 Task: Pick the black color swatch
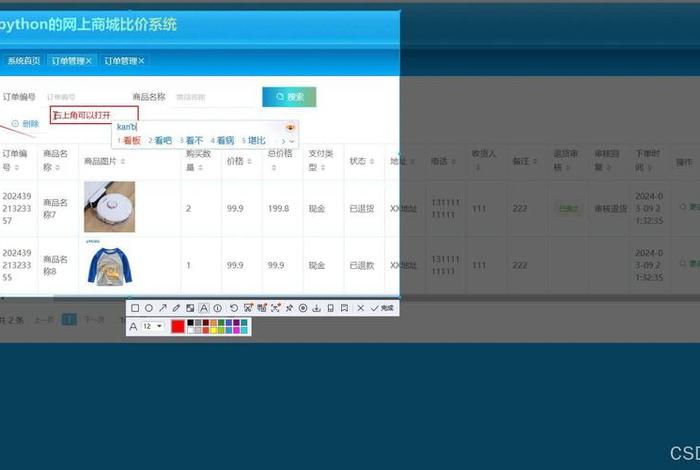[x=191, y=323]
